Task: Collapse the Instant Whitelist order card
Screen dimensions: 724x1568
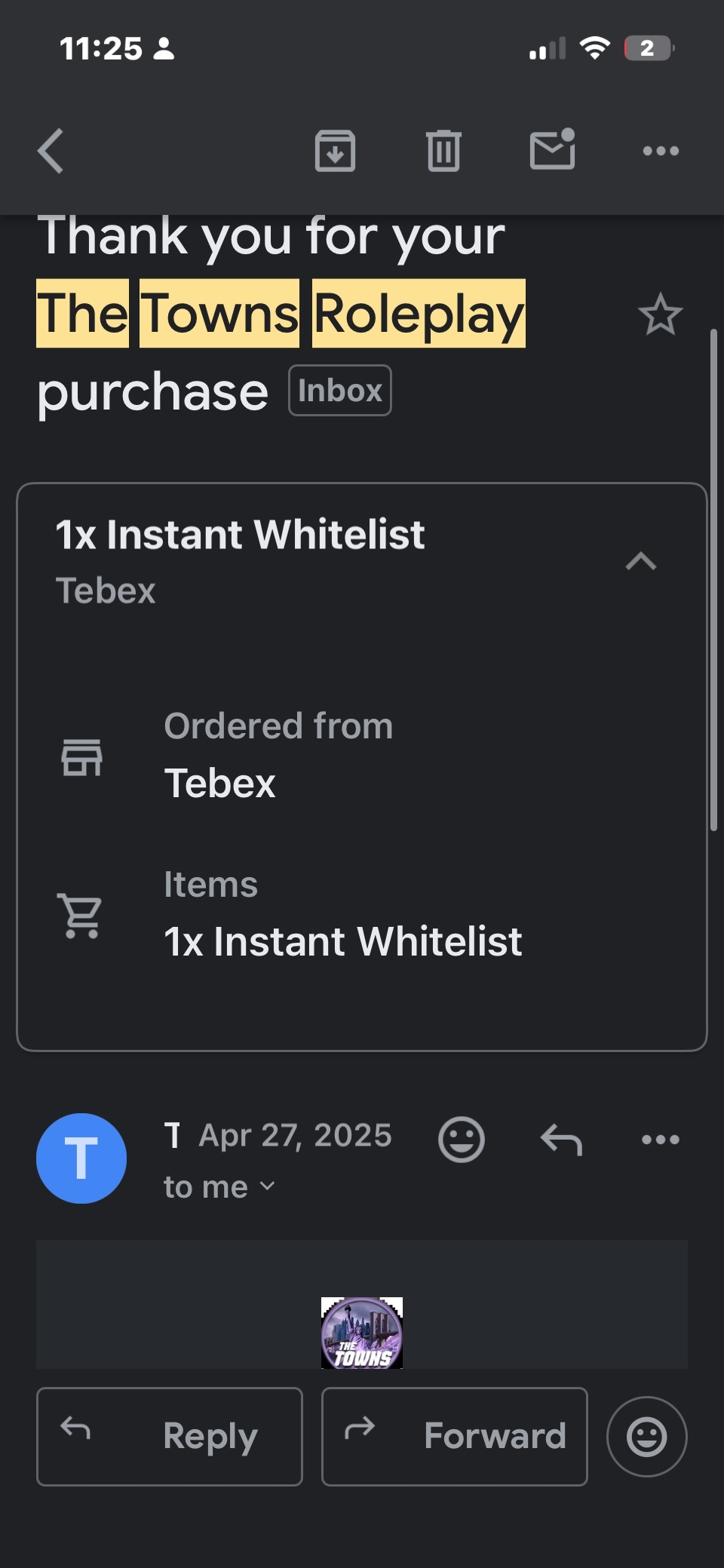Action: (641, 562)
